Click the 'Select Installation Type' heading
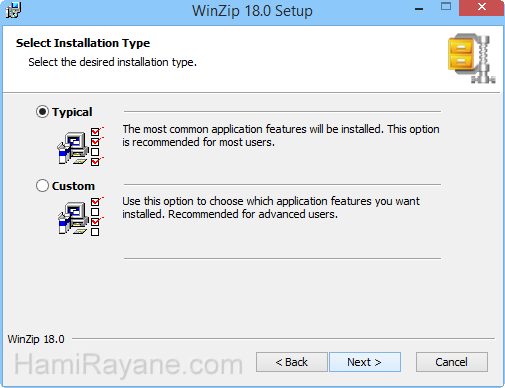This screenshot has height=388, width=505. click(x=83, y=43)
